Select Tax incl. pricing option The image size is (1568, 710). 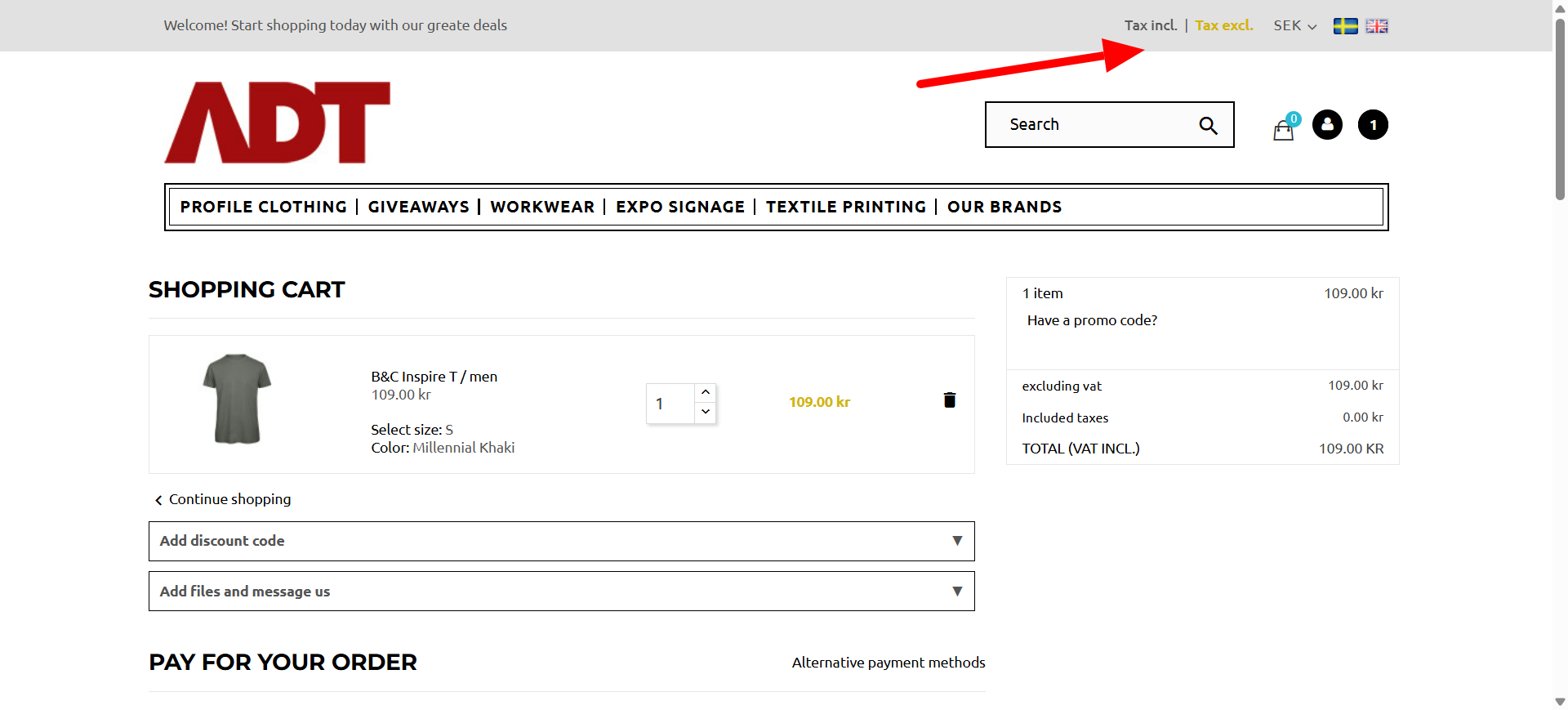[x=1151, y=25]
